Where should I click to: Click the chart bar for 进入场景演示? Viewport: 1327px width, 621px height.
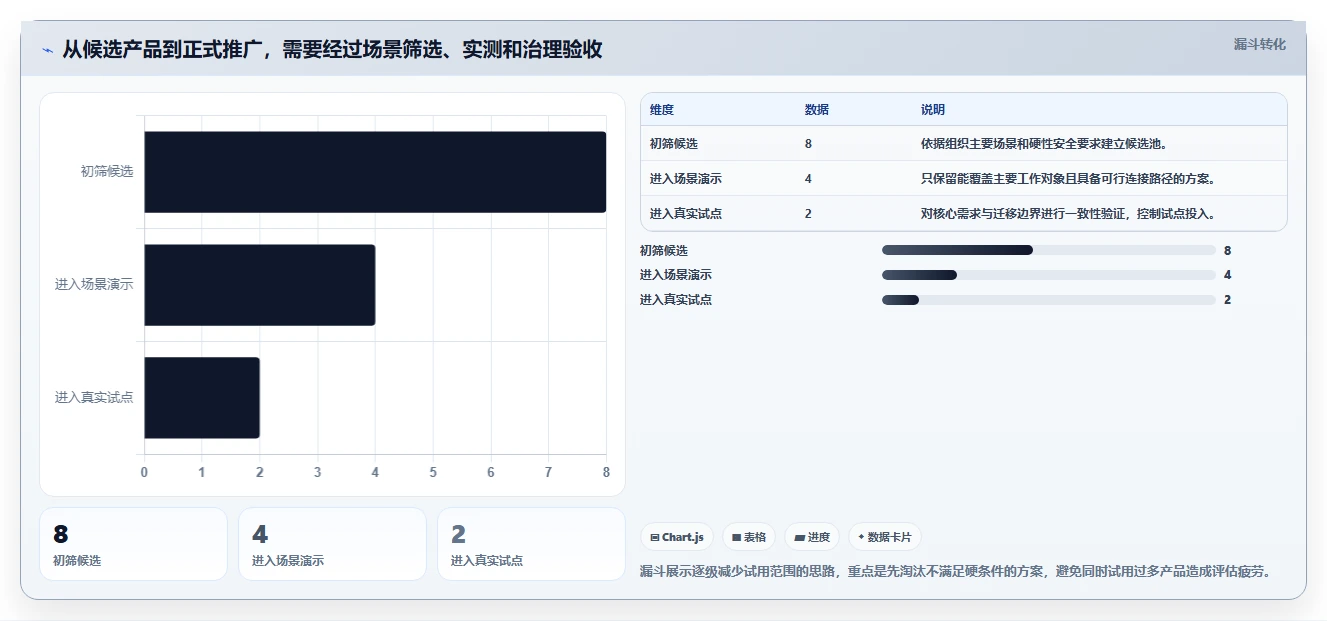[x=260, y=285]
